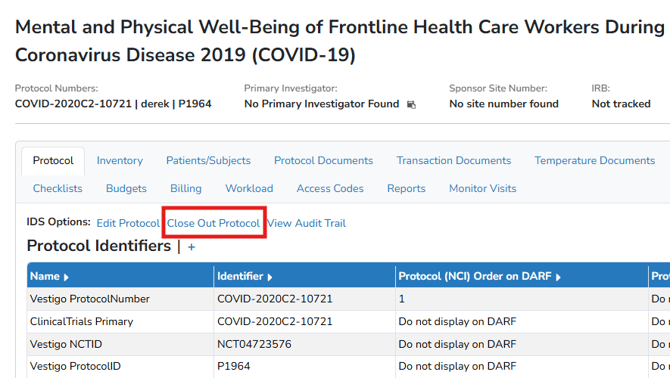Click the Edit Protocol link
This screenshot has width=670, height=378.
[x=128, y=223]
